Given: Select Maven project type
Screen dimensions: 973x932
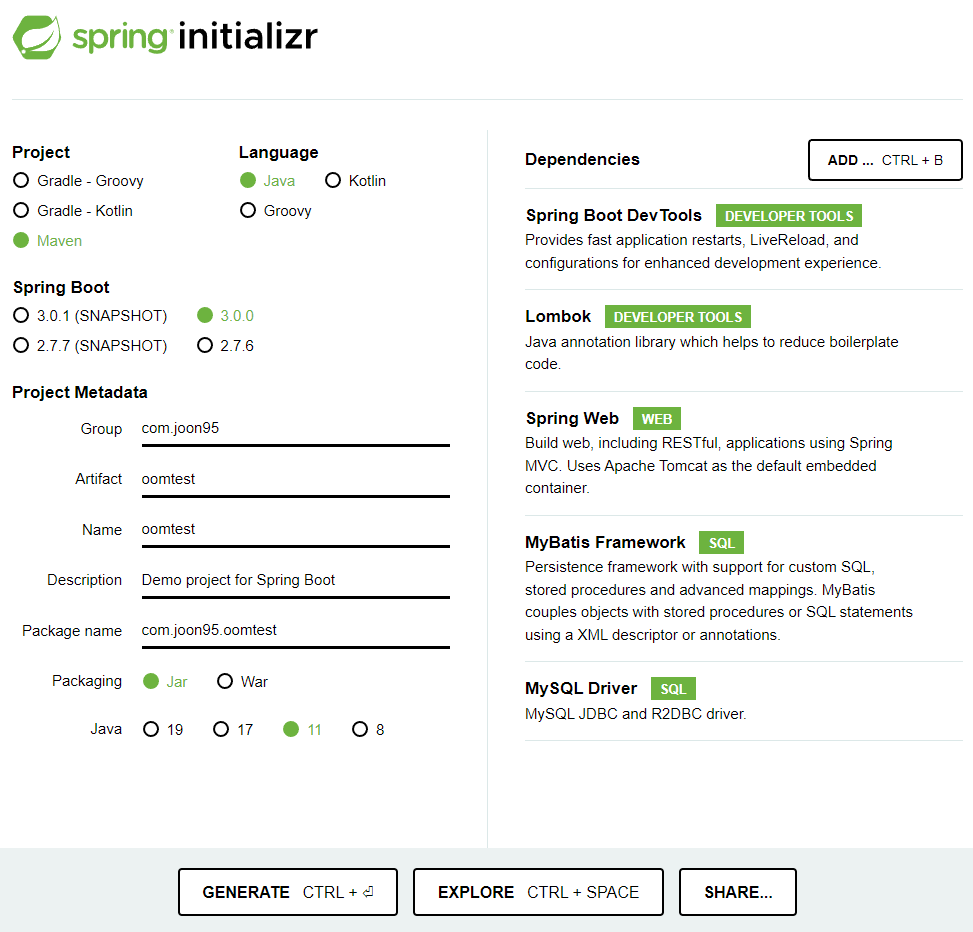Looking at the screenshot, I should 47,240.
